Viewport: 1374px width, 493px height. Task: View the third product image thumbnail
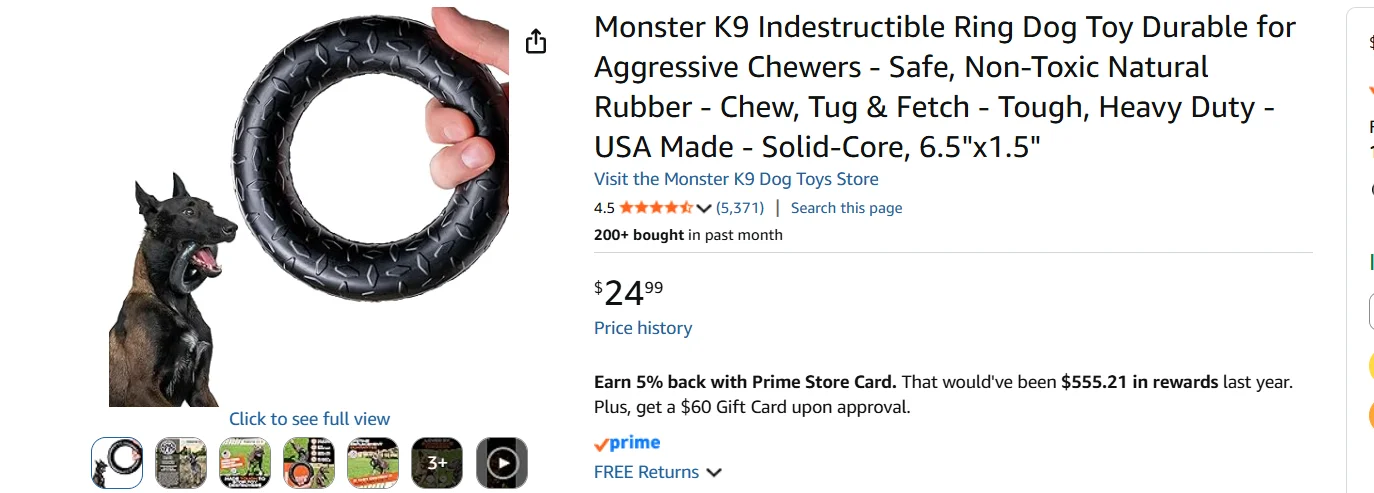[245, 463]
